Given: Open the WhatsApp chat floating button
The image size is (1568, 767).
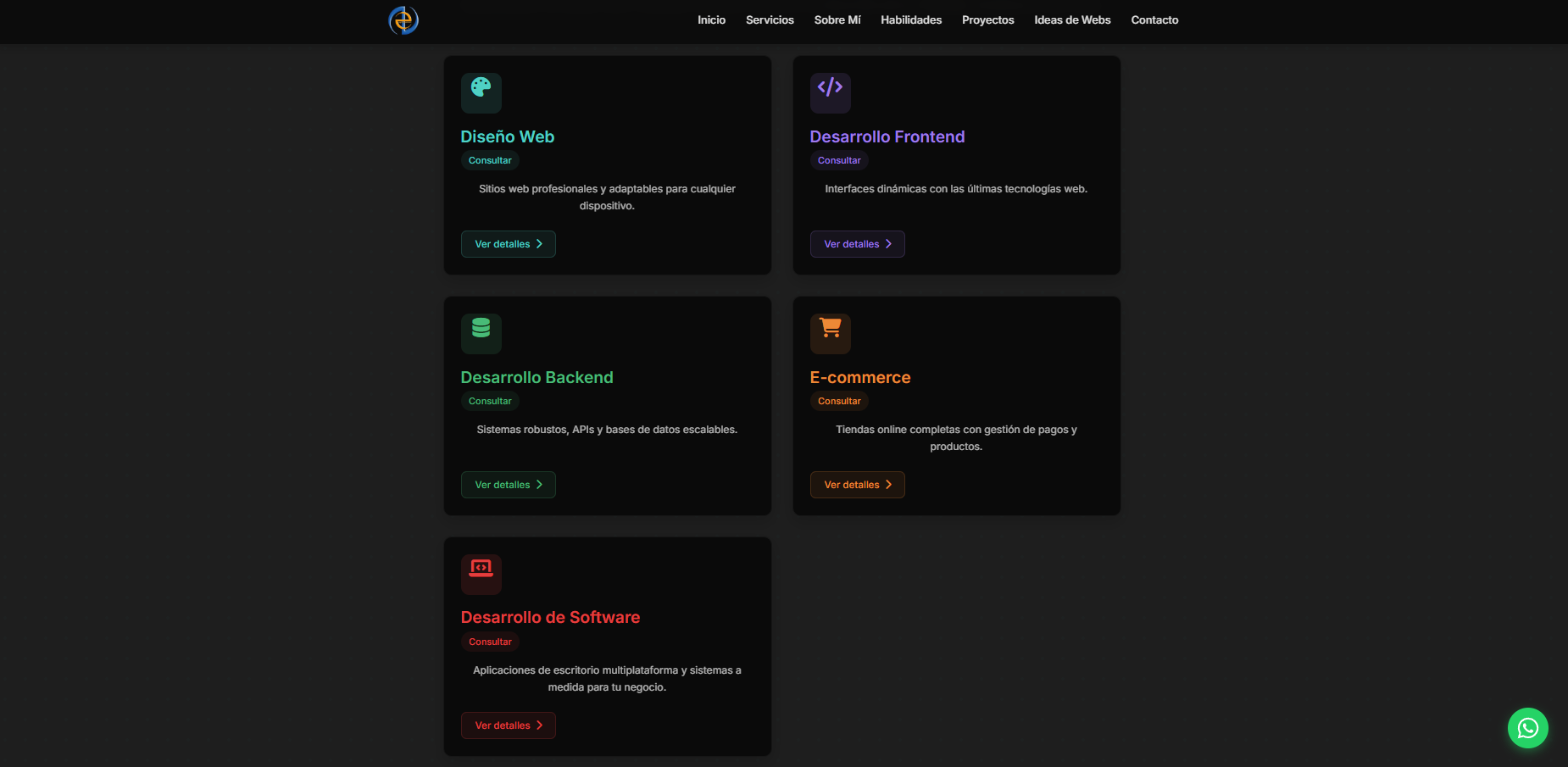Looking at the screenshot, I should pyautogui.click(x=1527, y=728).
